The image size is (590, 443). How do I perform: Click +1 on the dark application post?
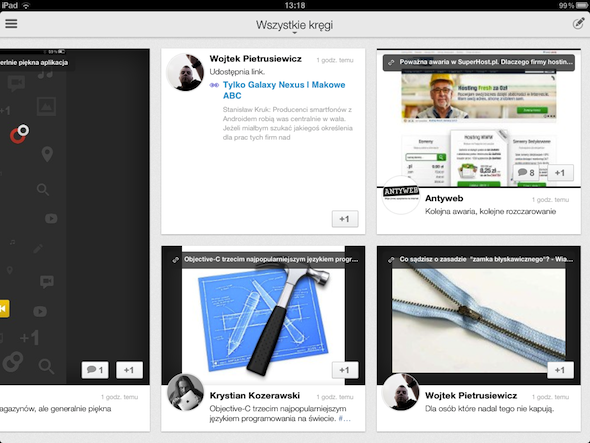pyautogui.click(x=129, y=370)
